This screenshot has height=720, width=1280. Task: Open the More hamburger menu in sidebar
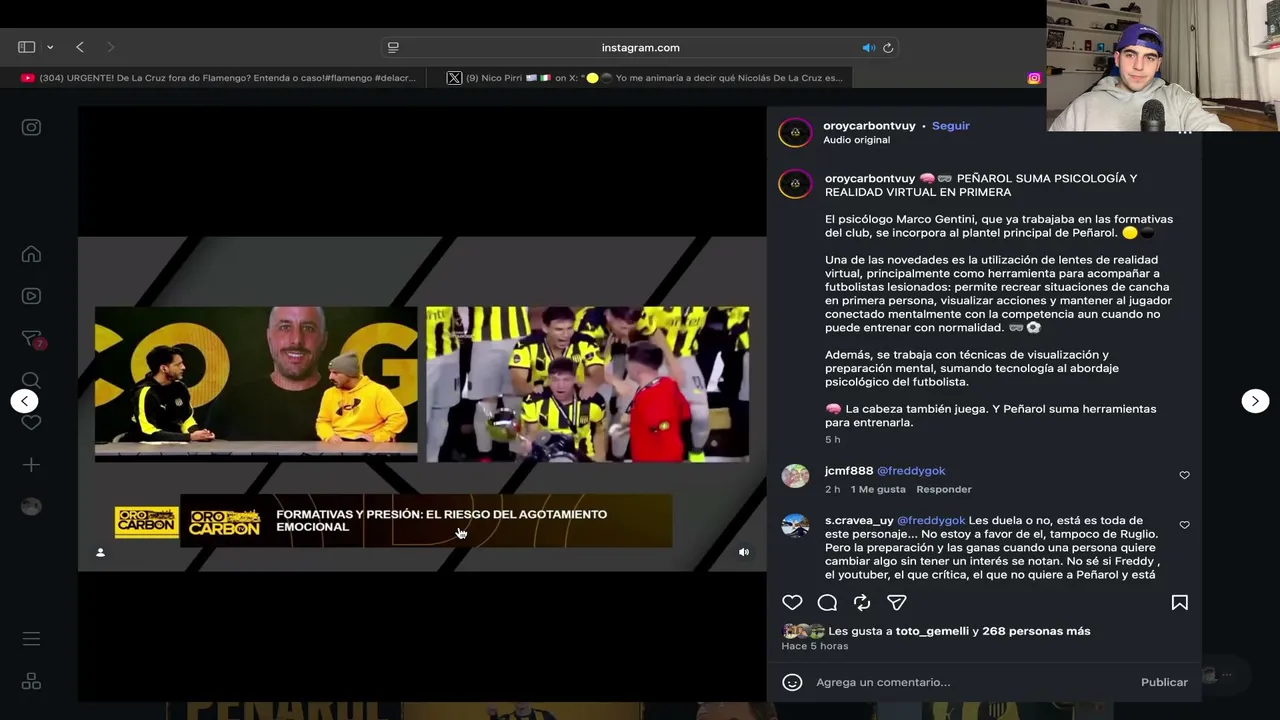31,638
